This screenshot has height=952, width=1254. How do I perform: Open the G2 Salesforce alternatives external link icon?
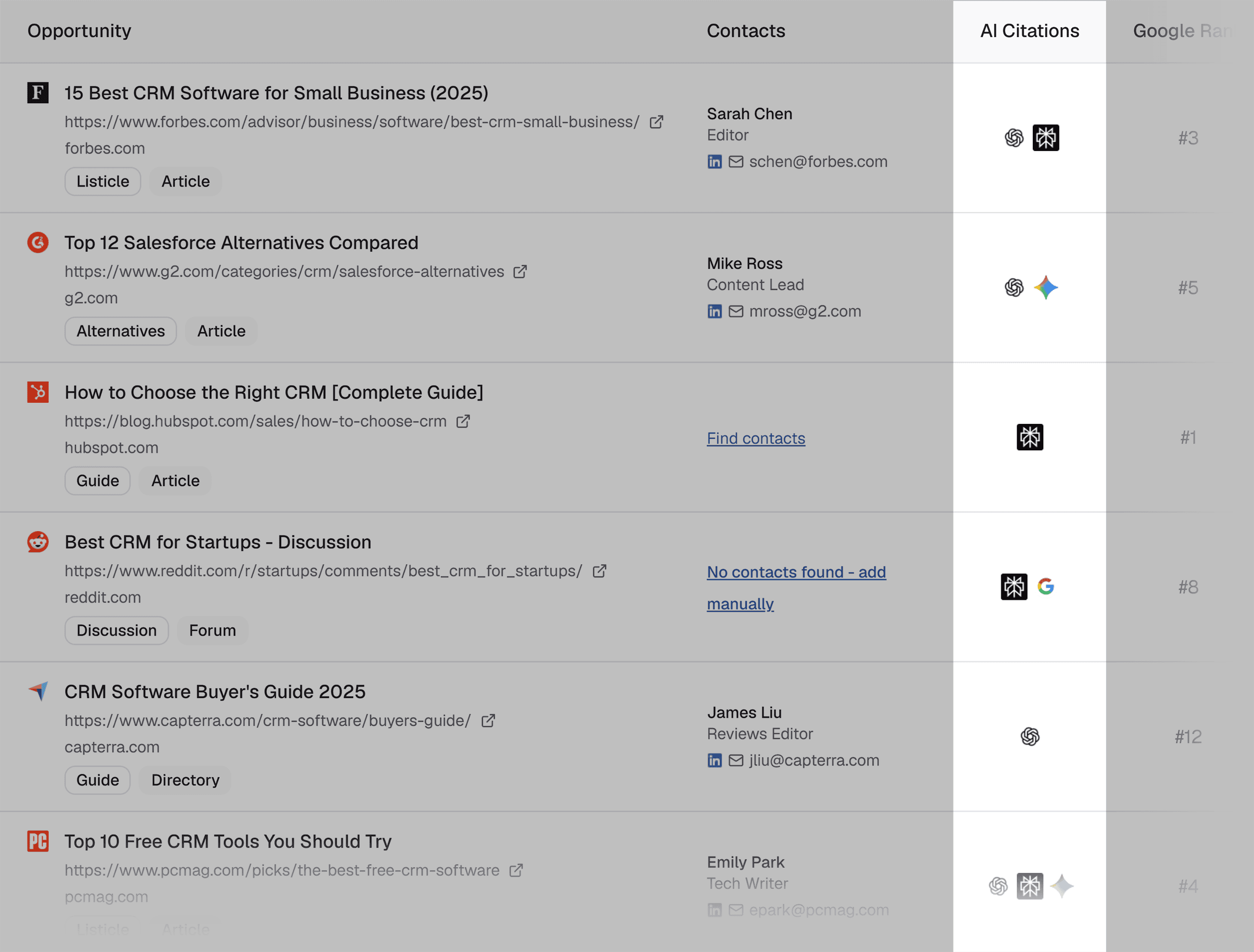pos(520,271)
